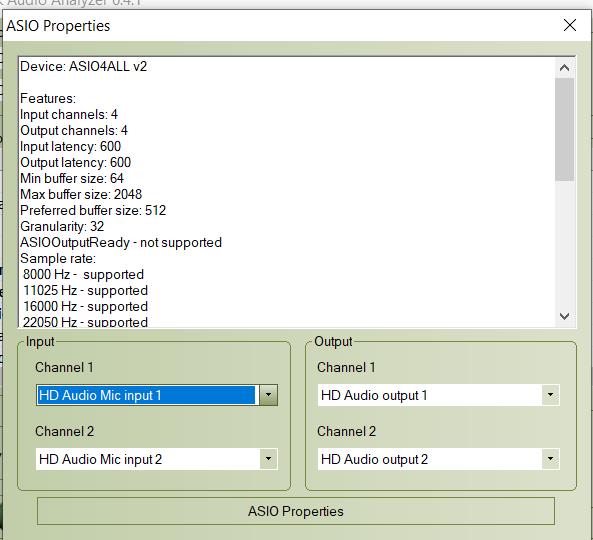This screenshot has width=593, height=540.
Task: Click '8000 Hz - supported' line
Action: pyautogui.click(x=83, y=274)
